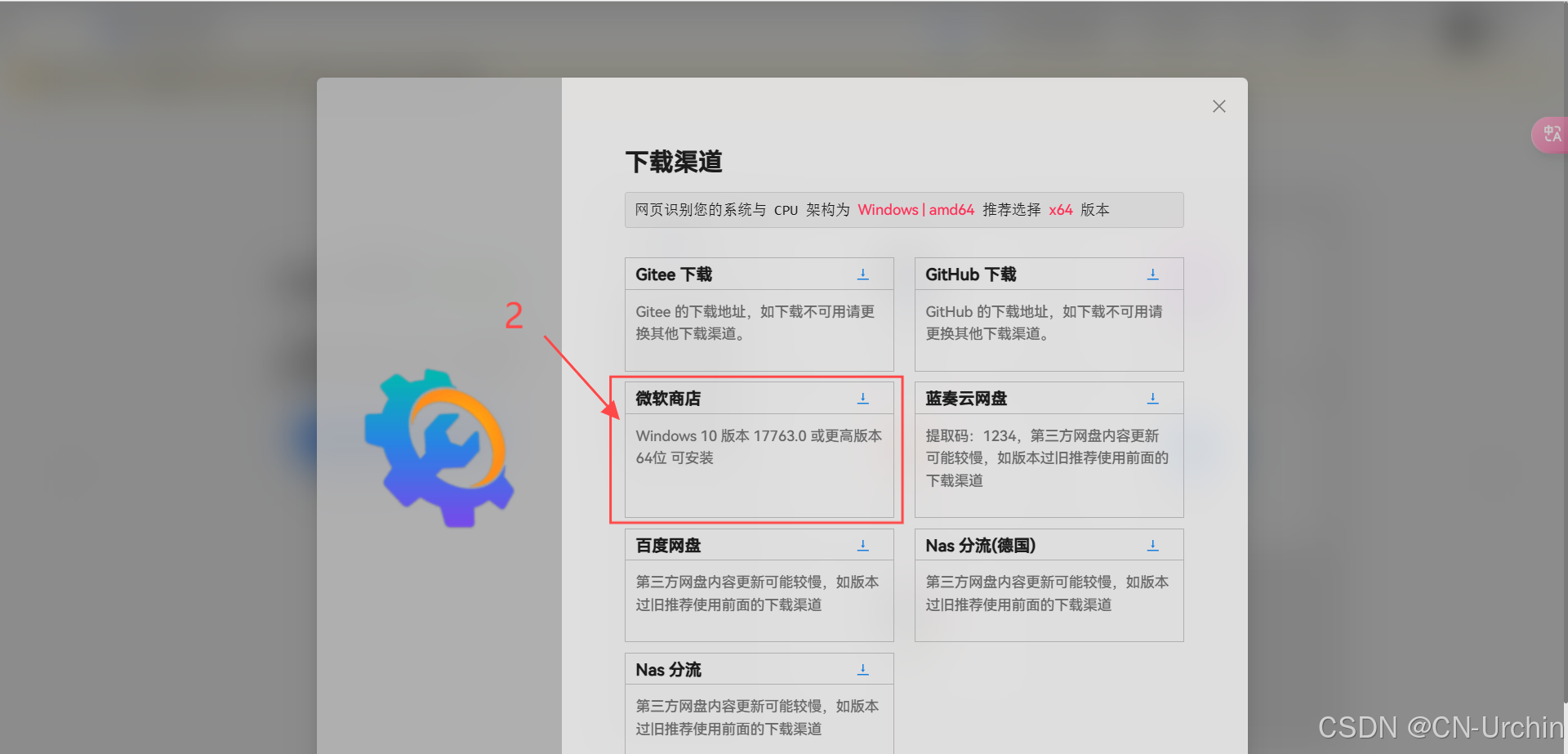
Task: Click text Windows 10 版本 17763.0 或更高版本
Action: tap(759, 436)
